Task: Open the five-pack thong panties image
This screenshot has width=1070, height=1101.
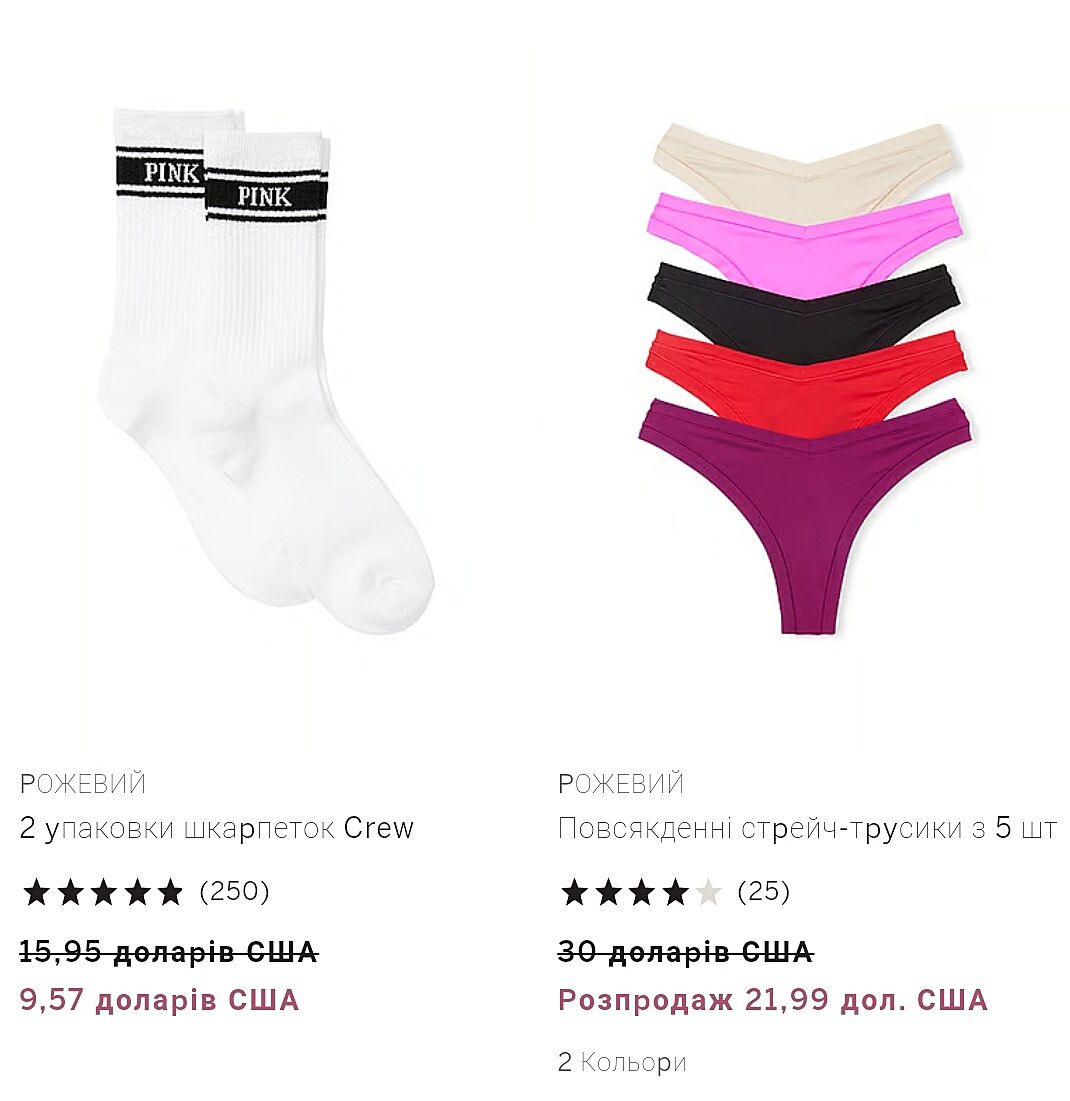Action: pos(805,378)
